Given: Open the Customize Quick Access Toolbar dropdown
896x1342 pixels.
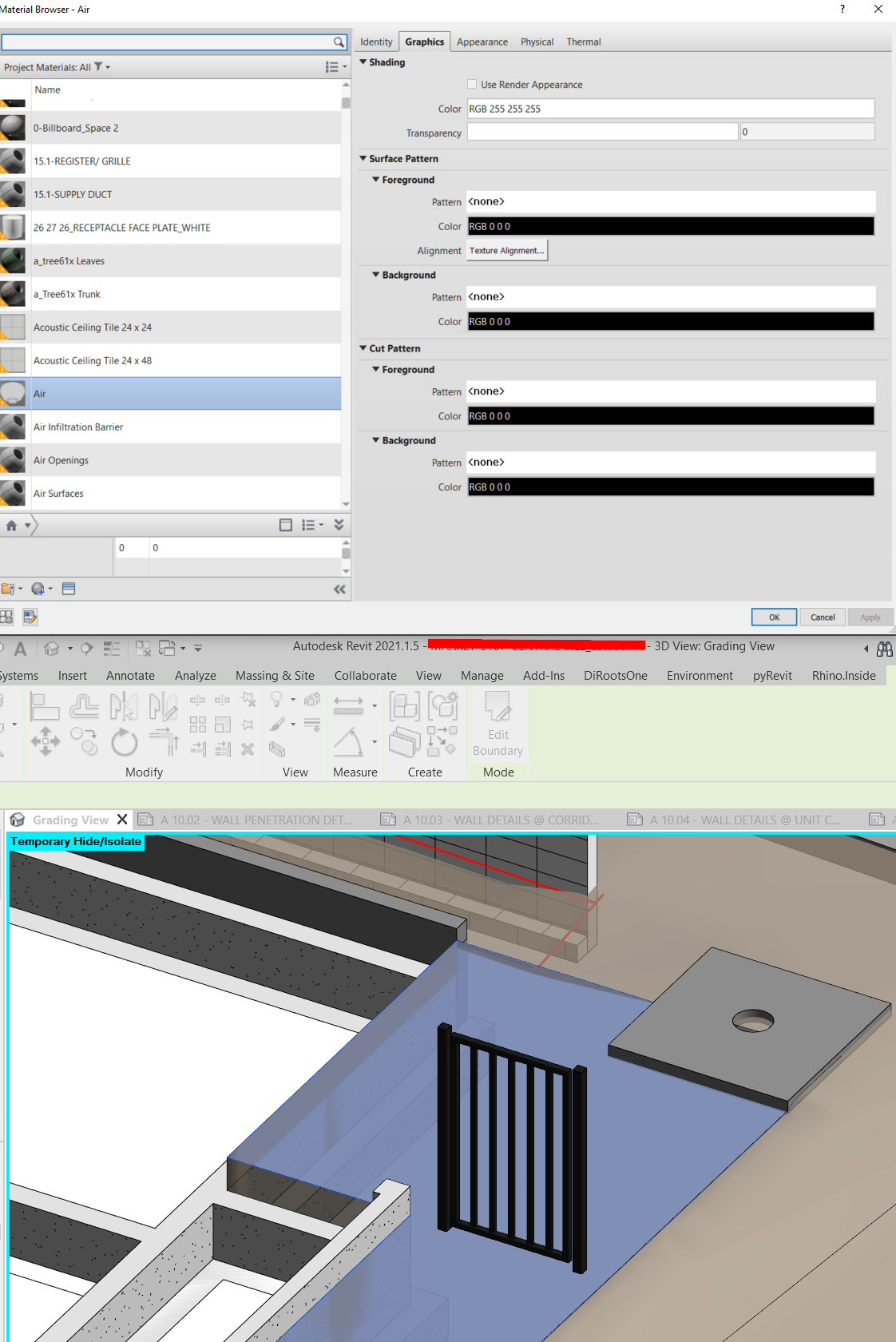Looking at the screenshot, I should pyautogui.click(x=198, y=649).
